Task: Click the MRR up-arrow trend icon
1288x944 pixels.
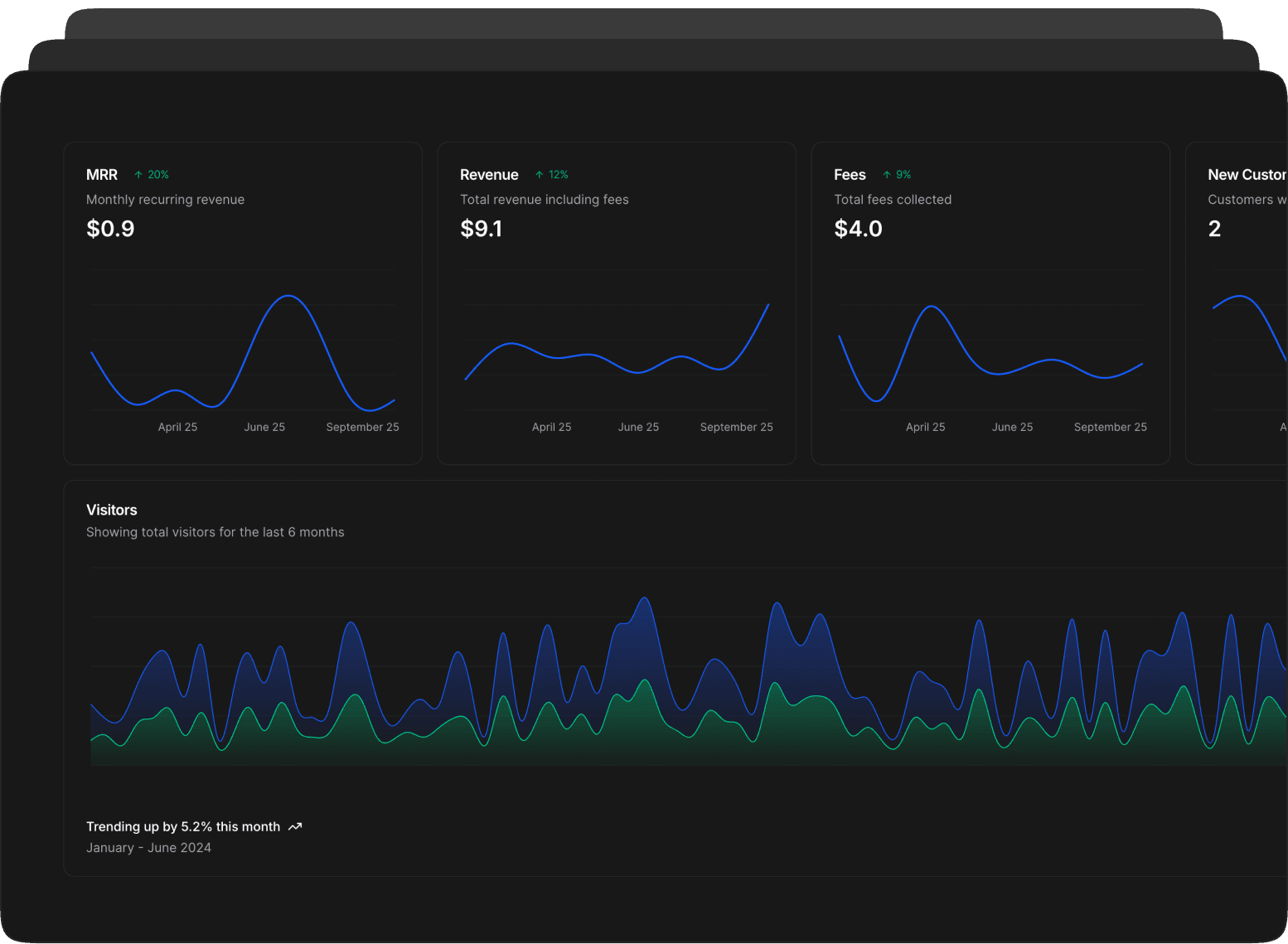Action: [138, 175]
